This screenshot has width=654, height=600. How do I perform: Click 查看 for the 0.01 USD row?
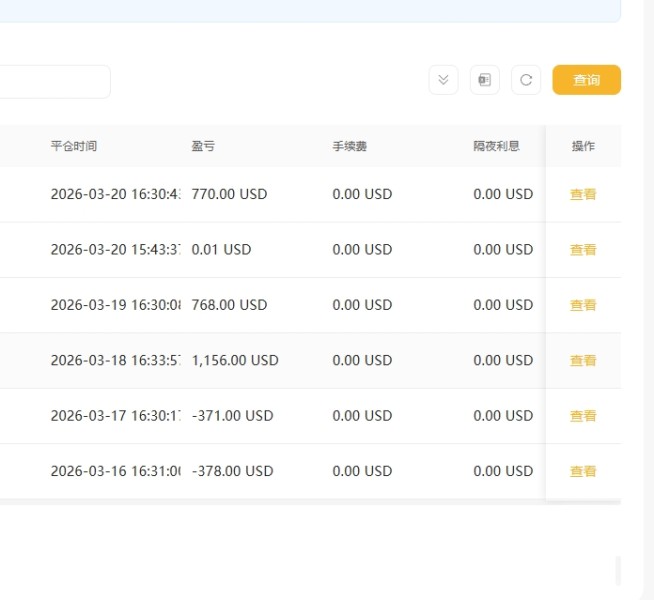[x=583, y=250]
